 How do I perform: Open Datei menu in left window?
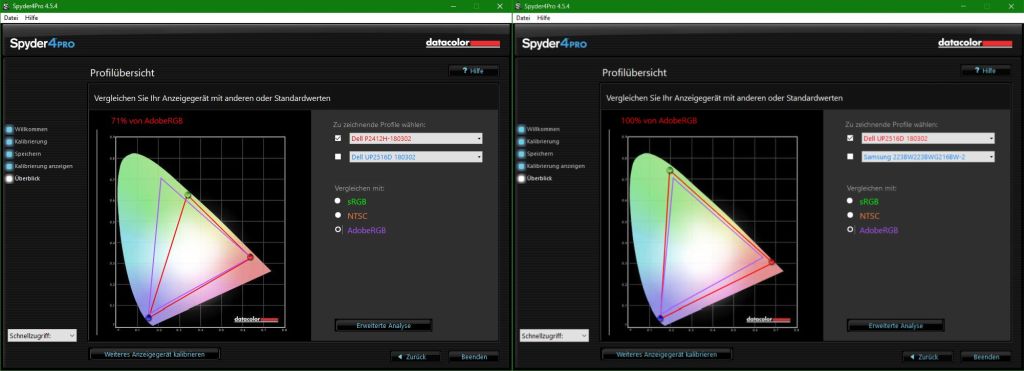[10, 18]
